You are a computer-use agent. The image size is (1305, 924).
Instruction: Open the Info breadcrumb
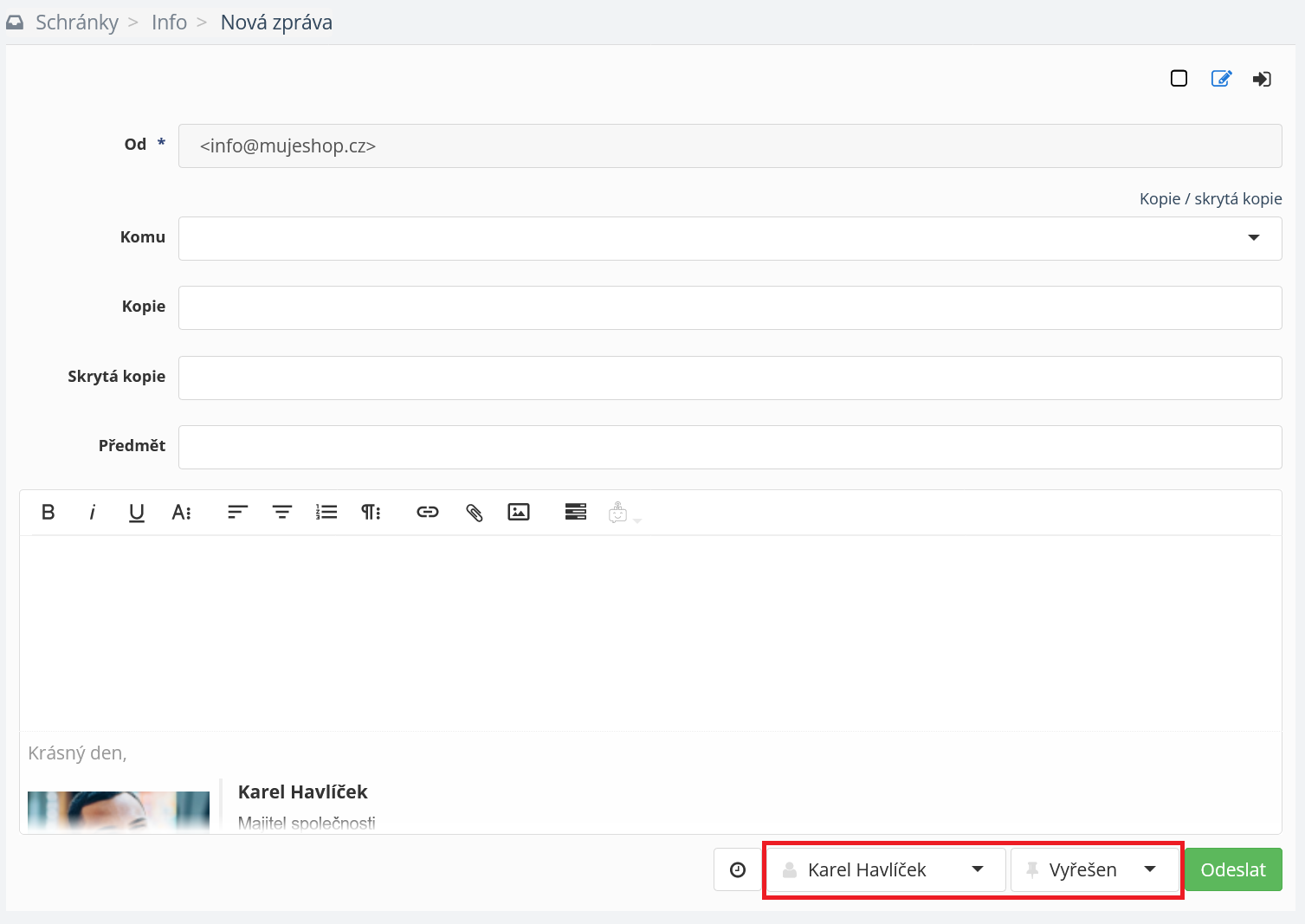169,23
